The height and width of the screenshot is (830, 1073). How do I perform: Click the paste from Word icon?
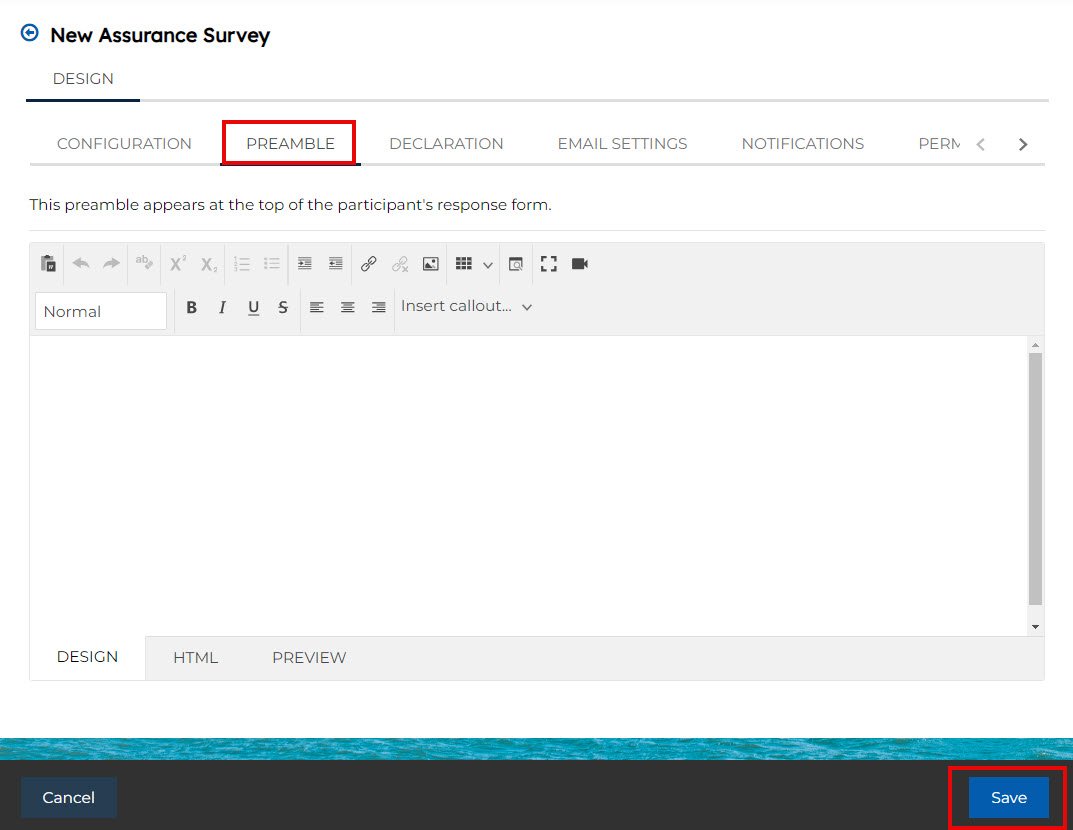point(48,264)
